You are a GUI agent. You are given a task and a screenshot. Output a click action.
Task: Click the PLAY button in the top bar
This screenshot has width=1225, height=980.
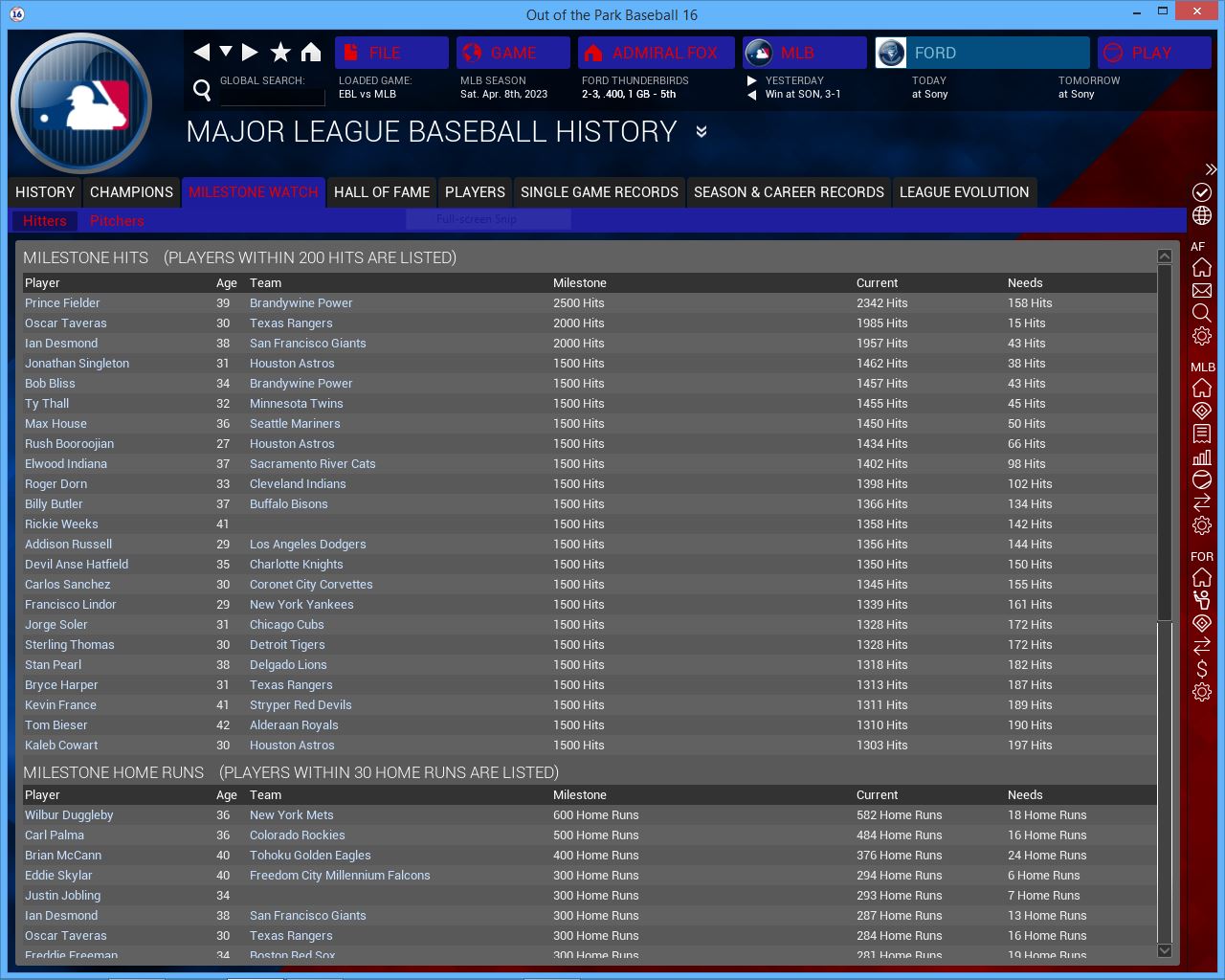[x=1153, y=53]
